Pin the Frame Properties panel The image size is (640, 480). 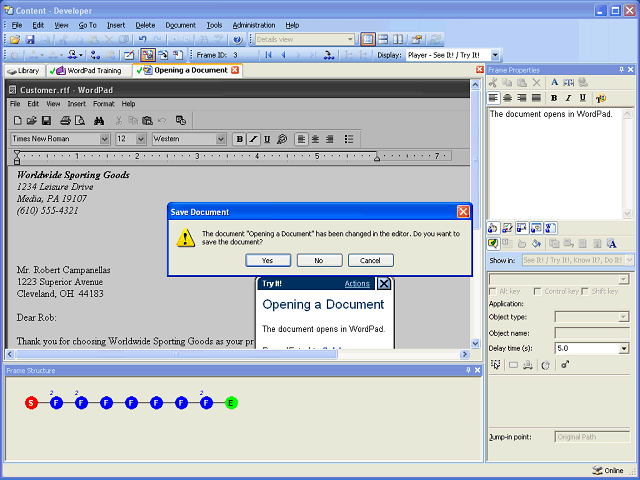pos(621,70)
